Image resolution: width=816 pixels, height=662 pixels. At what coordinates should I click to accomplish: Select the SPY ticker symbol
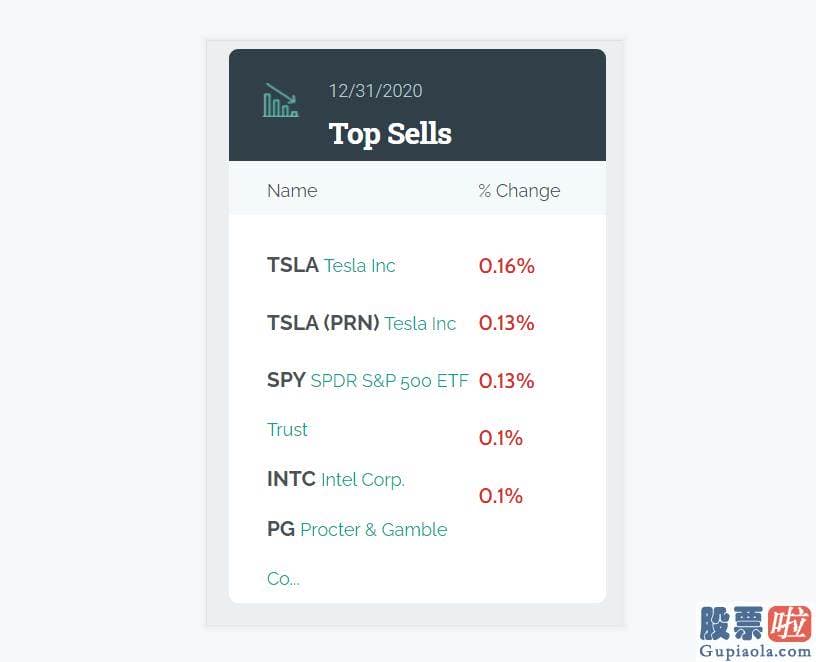286,380
